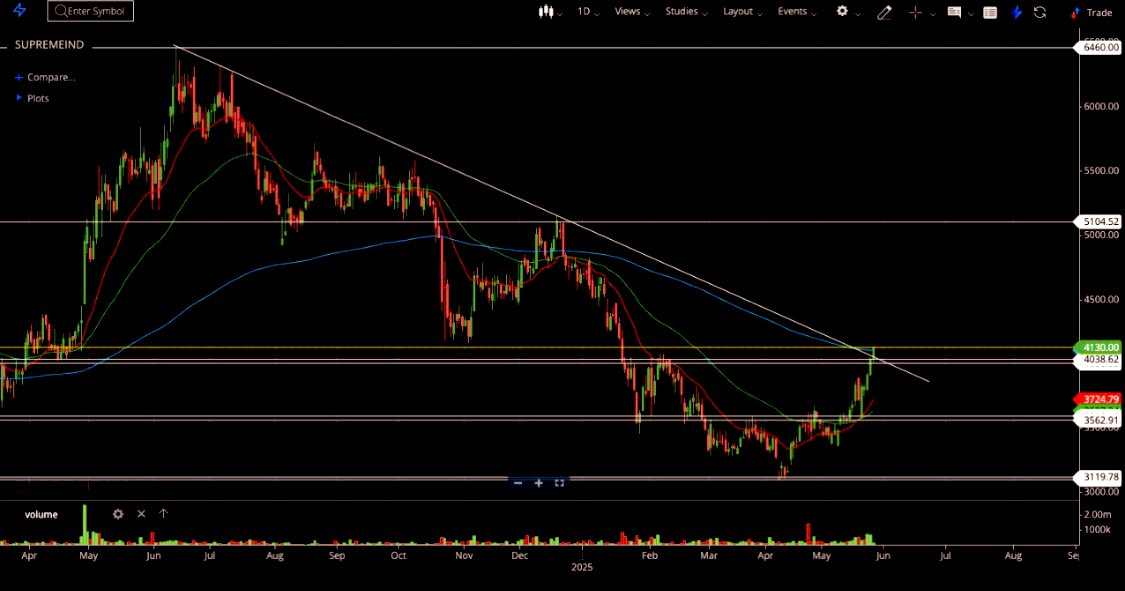
Task: Click the Enter Symbol search field
Action: tap(90, 11)
